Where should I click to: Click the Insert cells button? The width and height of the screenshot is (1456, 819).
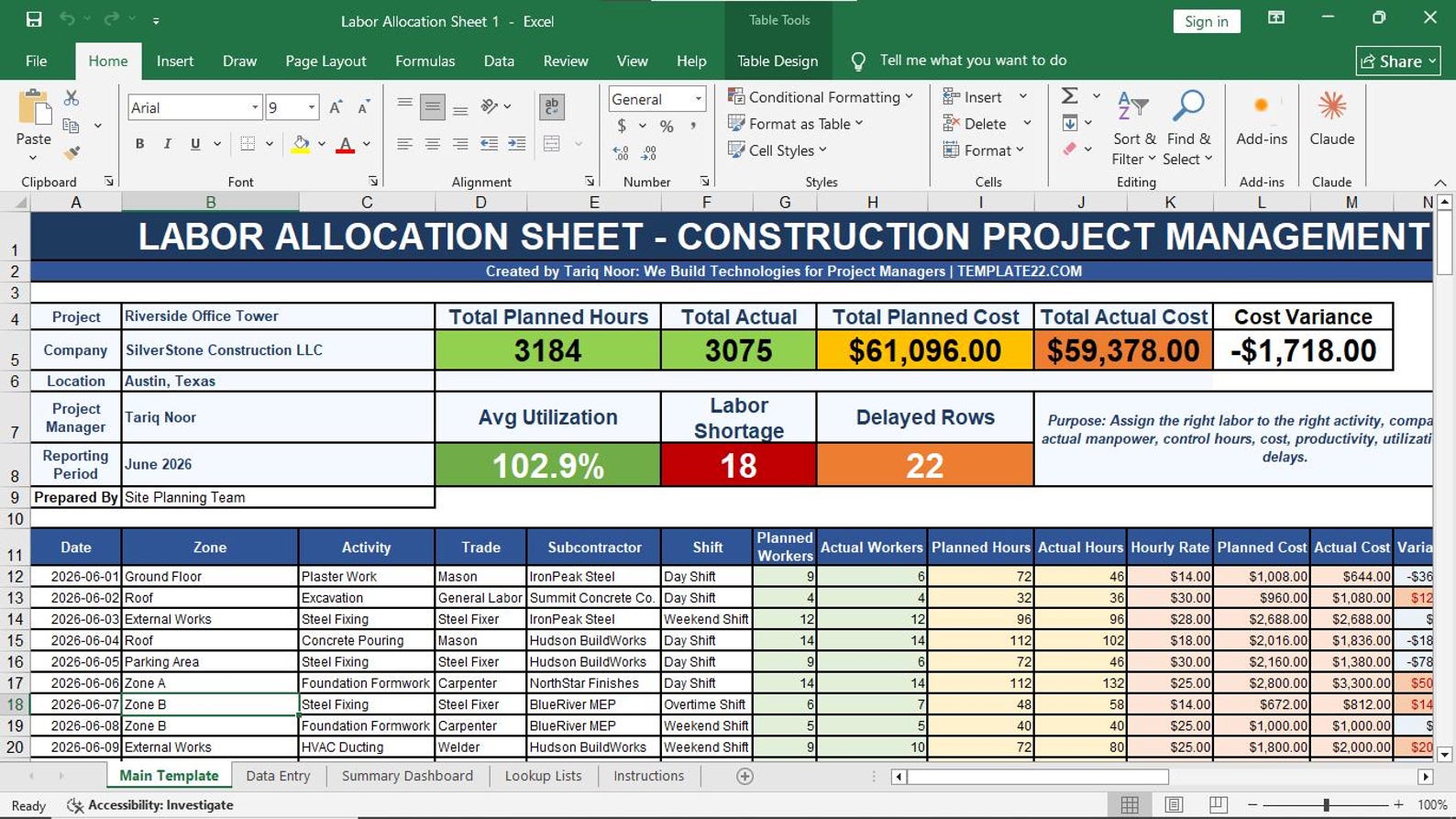click(x=973, y=96)
